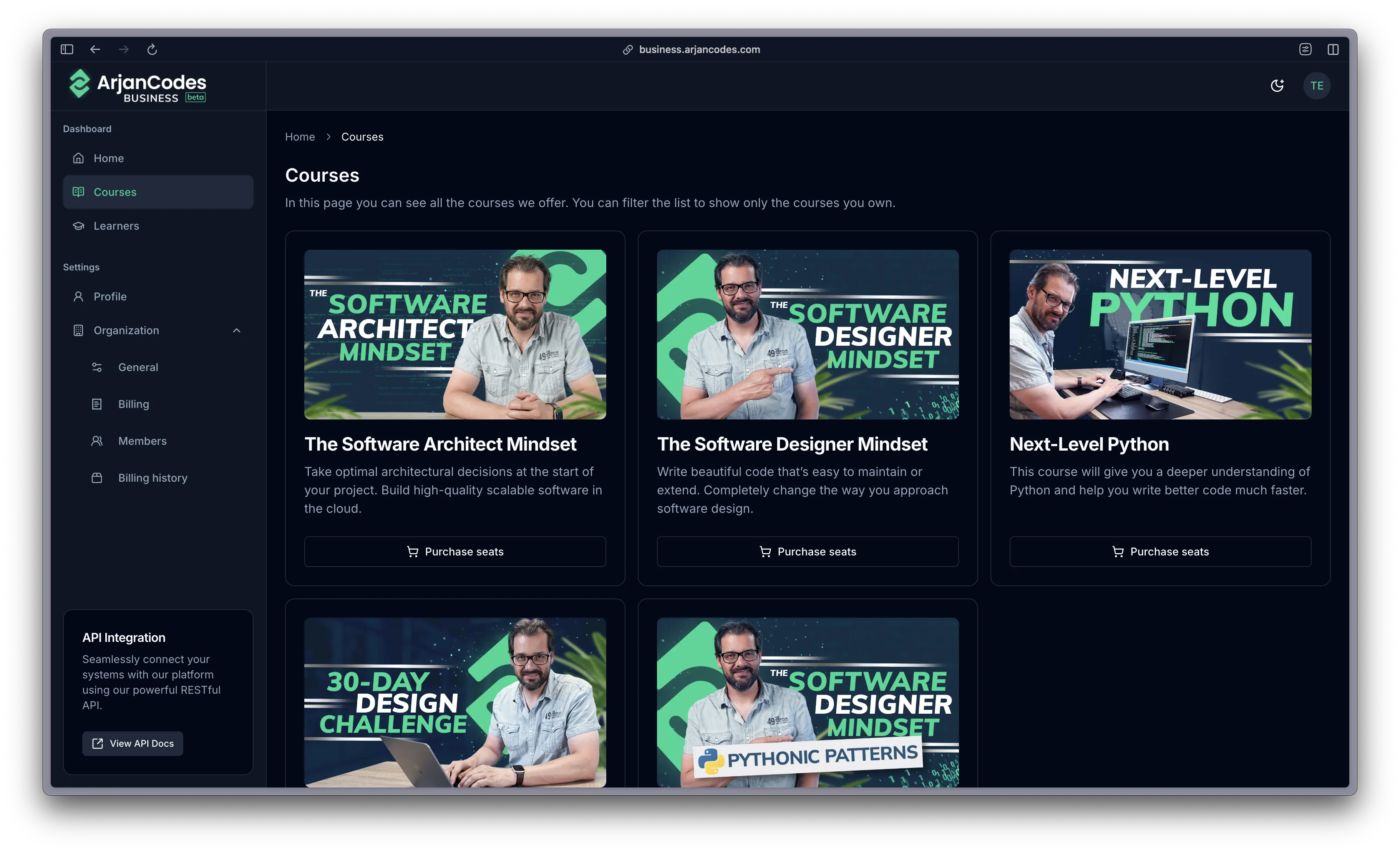
Task: Click the General settings sliders icon
Action: (97, 367)
